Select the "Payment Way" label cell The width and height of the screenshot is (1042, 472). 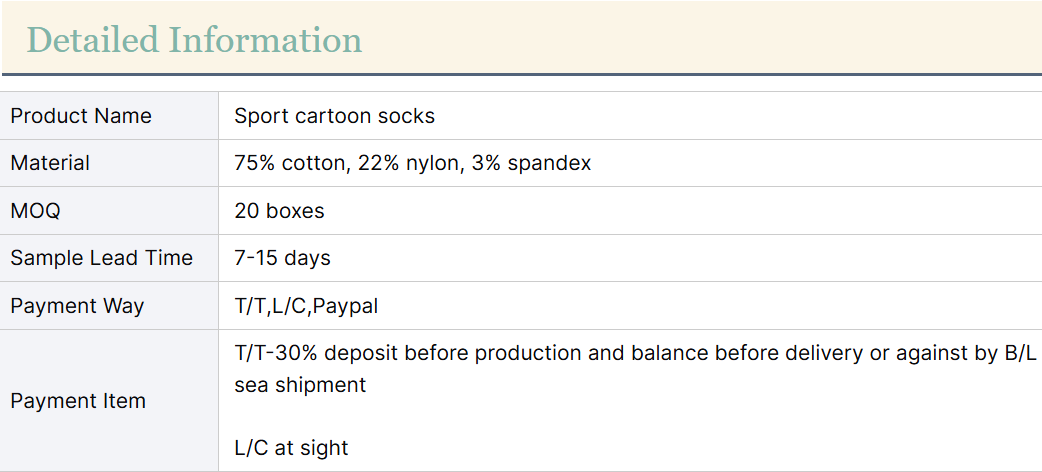coord(77,306)
